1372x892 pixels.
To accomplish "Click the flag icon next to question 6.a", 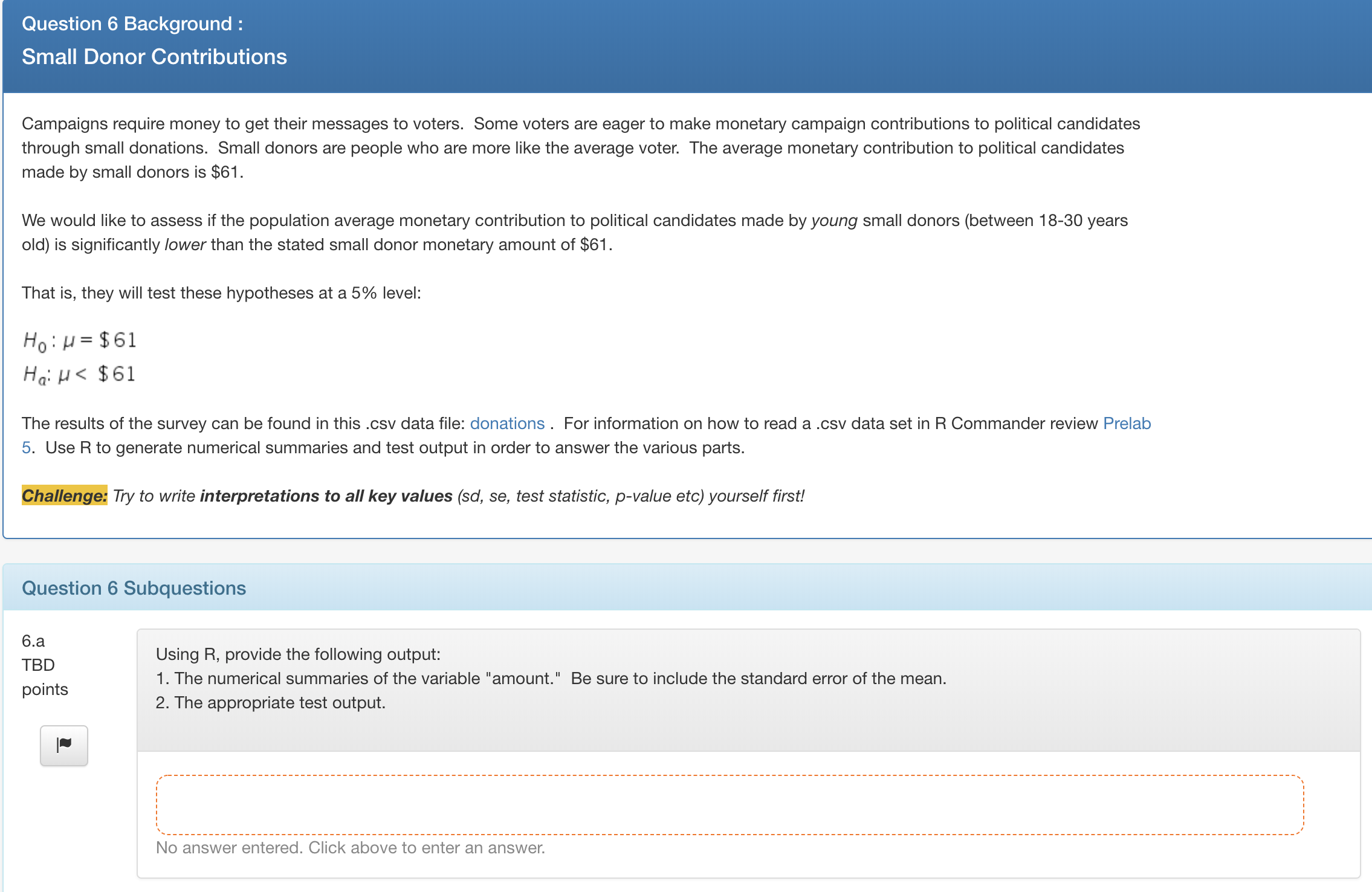I will [x=63, y=745].
